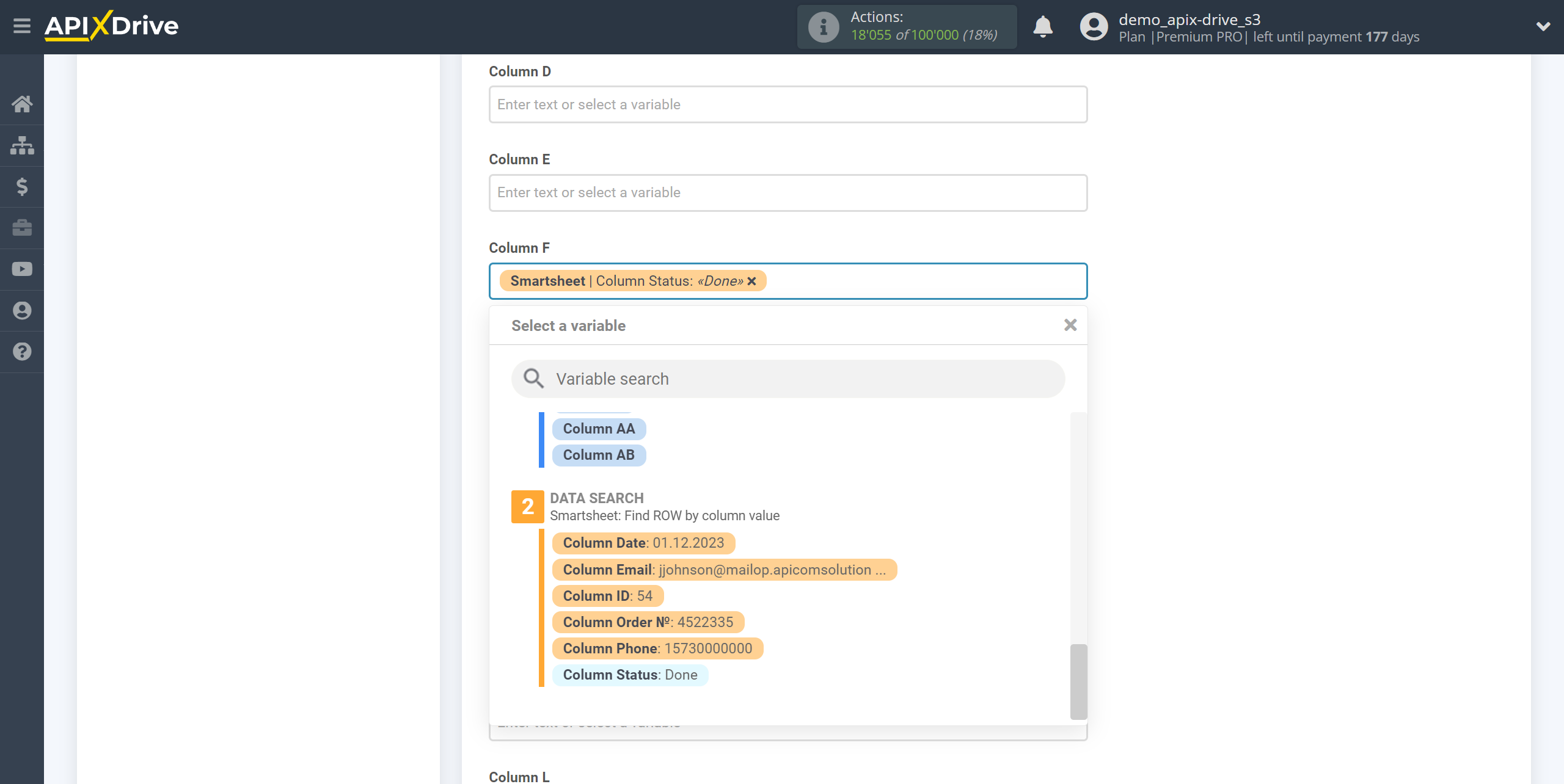Open the billing dollar icon
Image resolution: width=1564 pixels, height=784 pixels.
pyautogui.click(x=22, y=186)
